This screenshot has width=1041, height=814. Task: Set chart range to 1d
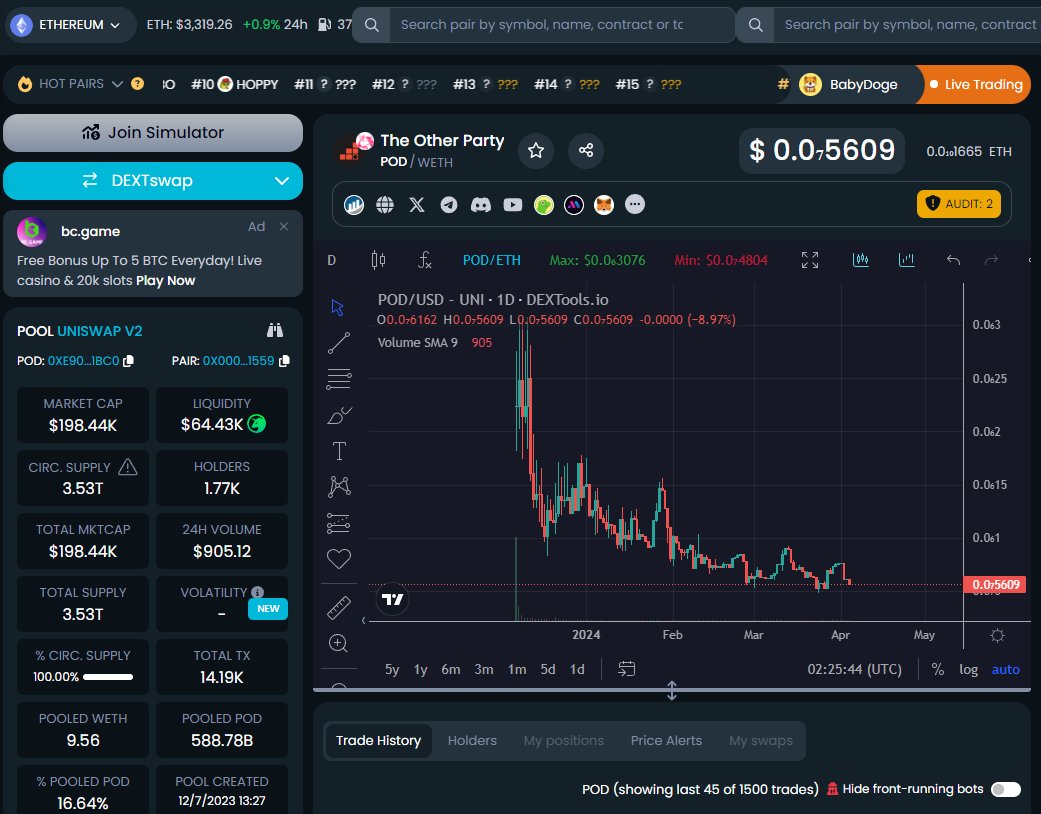pyautogui.click(x=578, y=669)
